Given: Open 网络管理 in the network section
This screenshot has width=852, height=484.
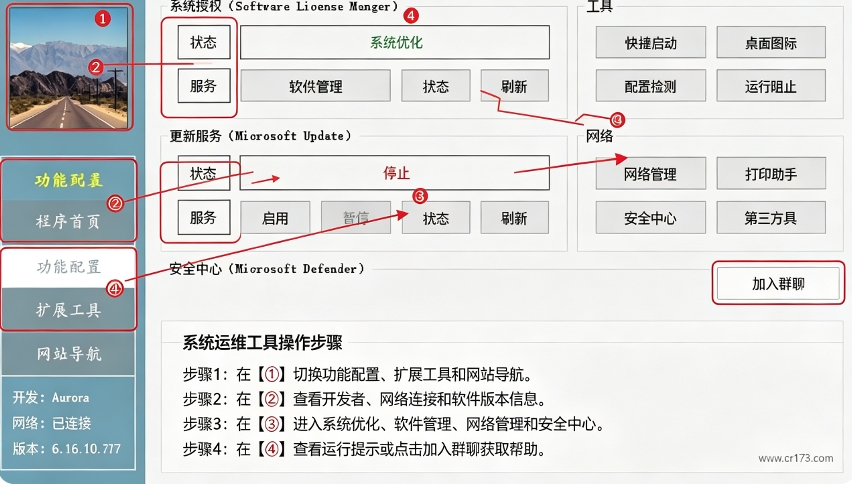Looking at the screenshot, I should click(650, 174).
